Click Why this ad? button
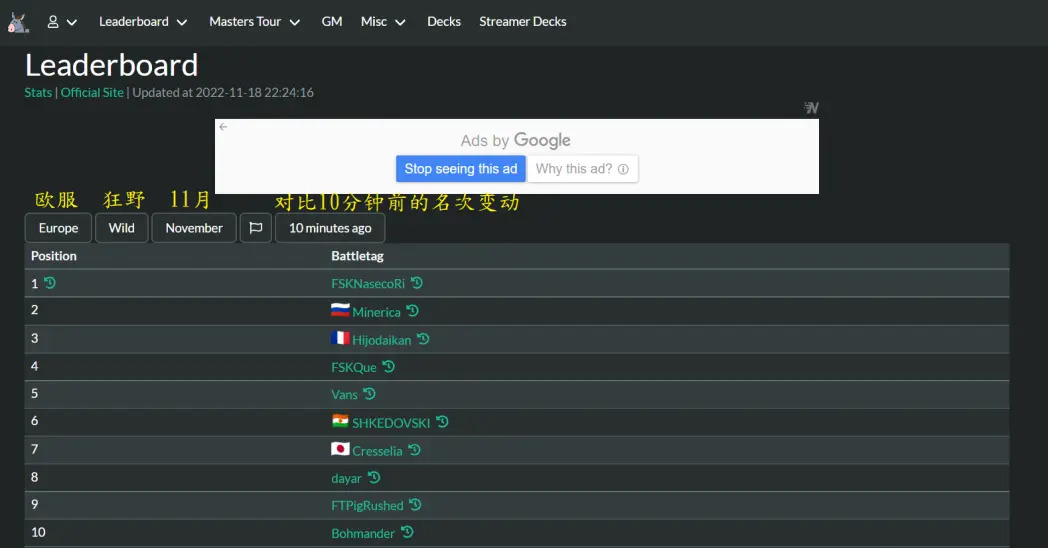The width and height of the screenshot is (1048, 548). pos(582,169)
